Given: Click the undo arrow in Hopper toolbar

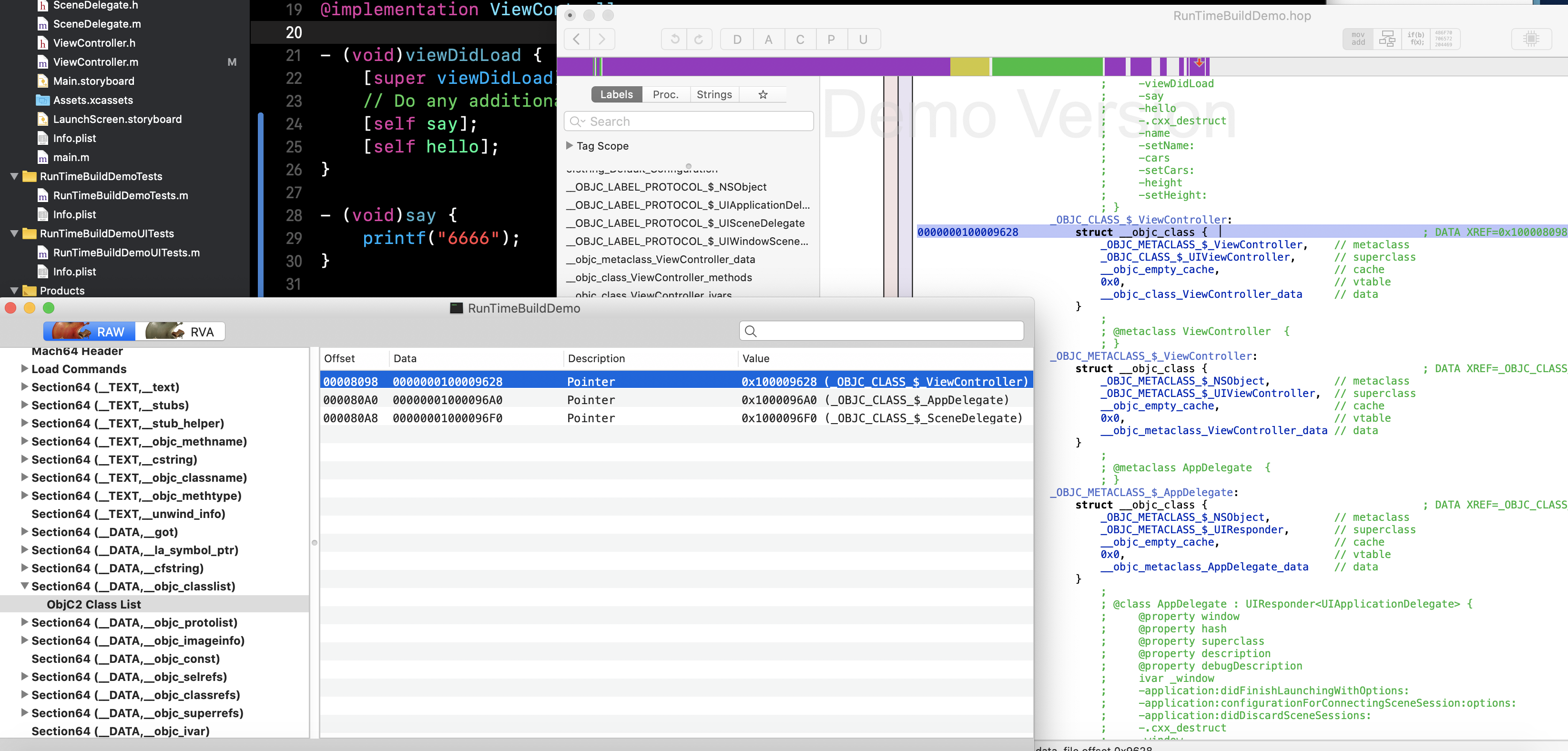Looking at the screenshot, I should [674, 40].
